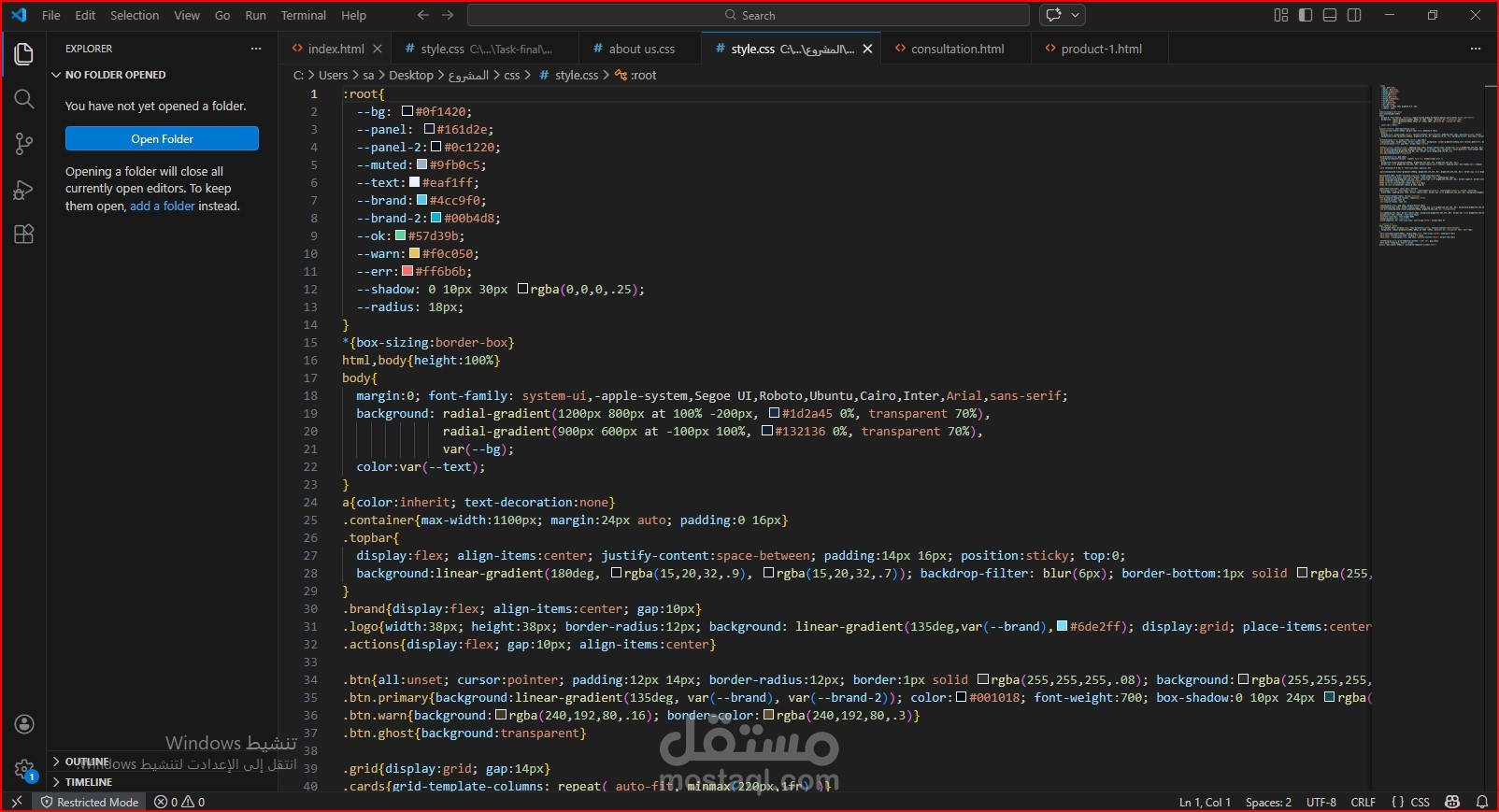Toggle the bottom panel

pyautogui.click(x=1330, y=15)
